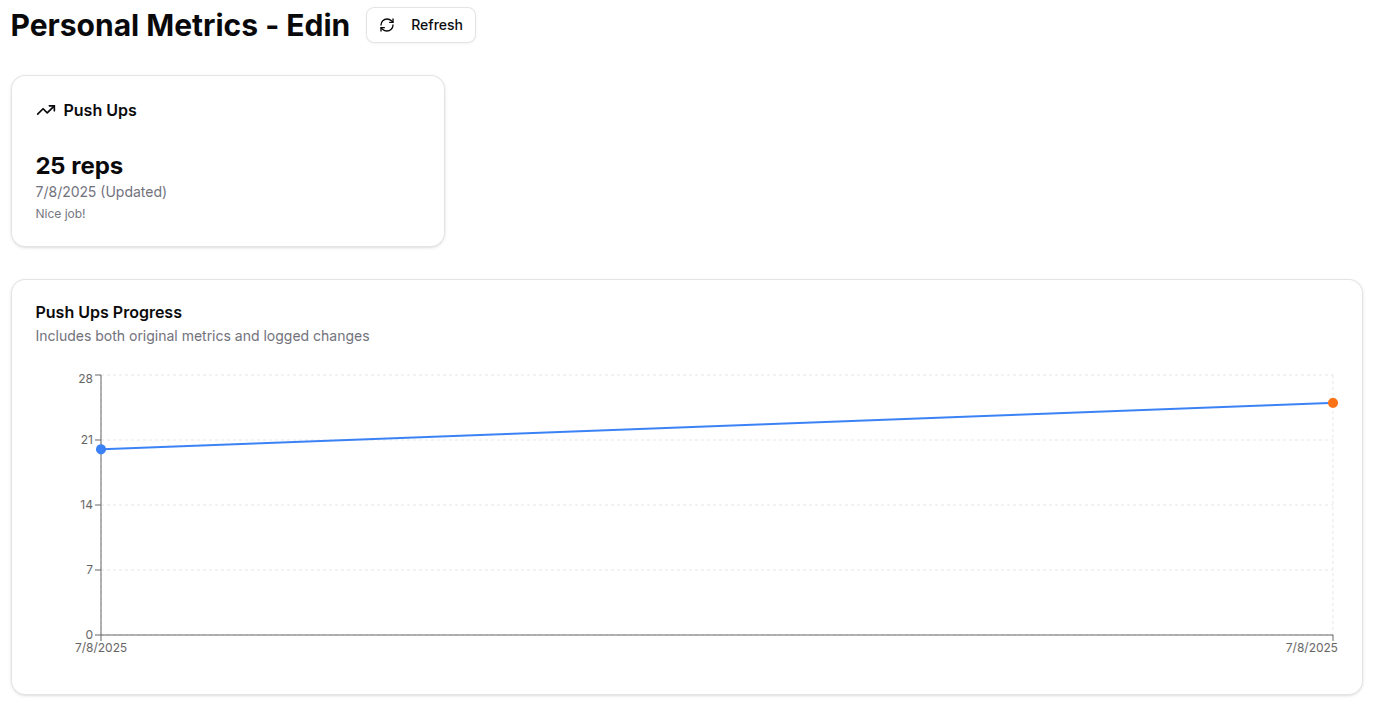
Task: Click the Personal Metrics - Edin heading
Action: tap(180, 25)
